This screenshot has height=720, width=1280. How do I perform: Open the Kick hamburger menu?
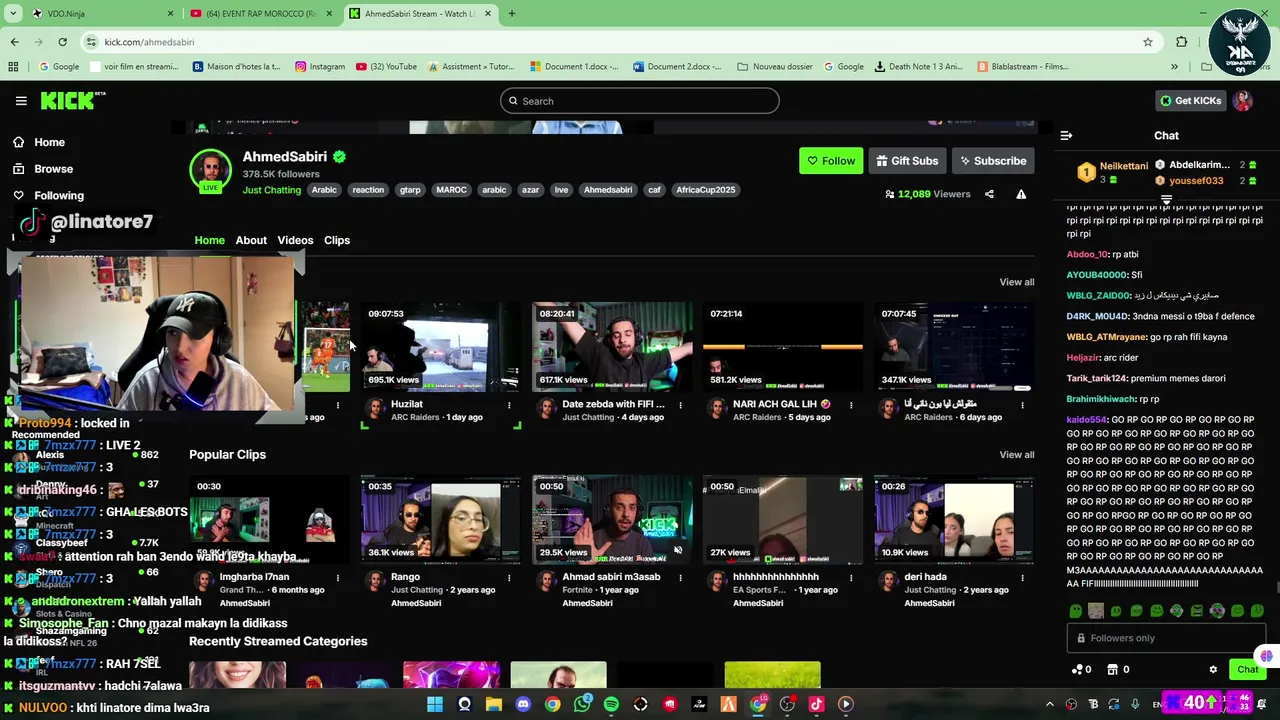point(21,101)
